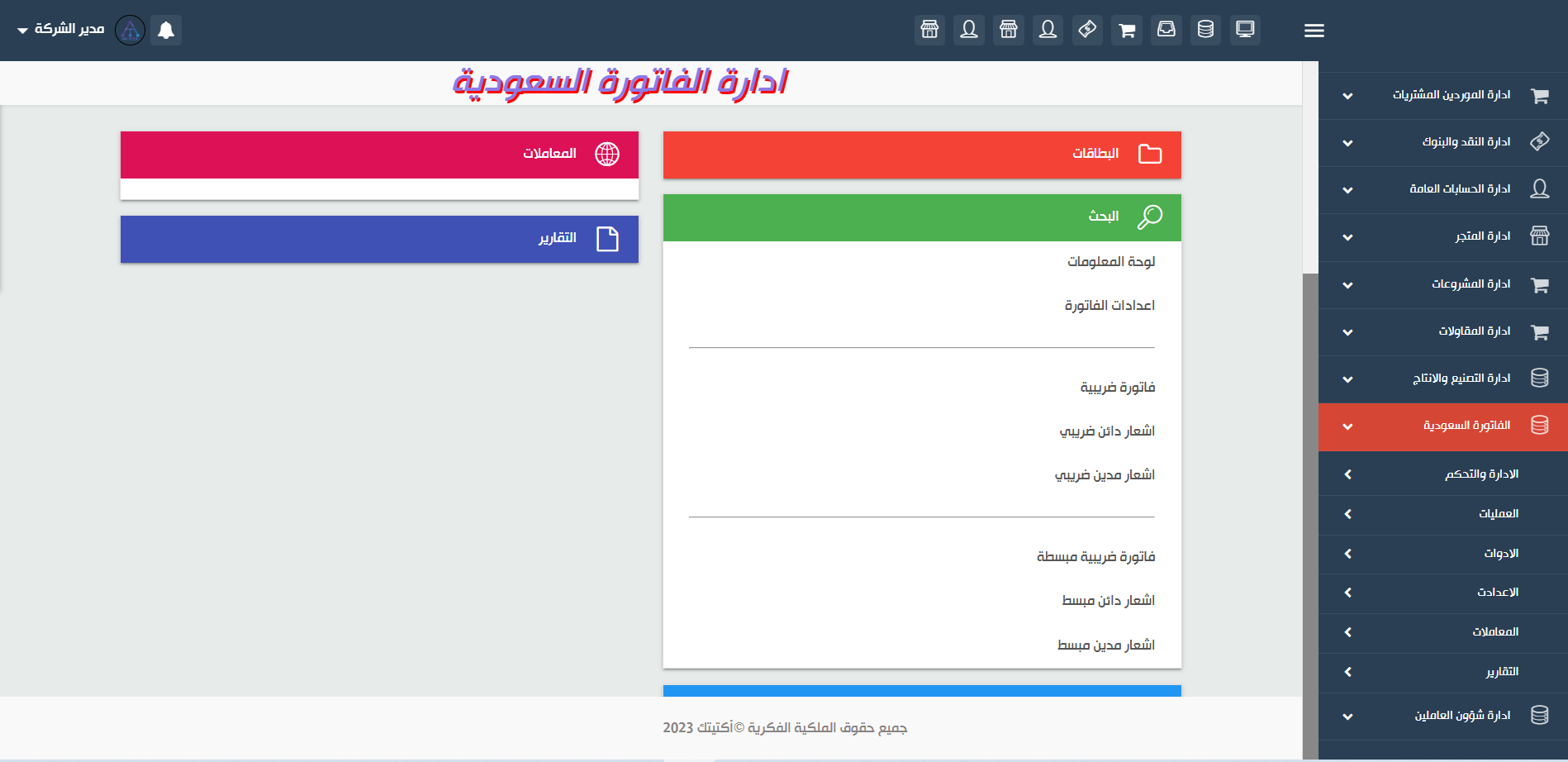Image resolution: width=1568 pixels, height=762 pixels.
Task: Click the user icon beside ادارة الحسابات العامة
Action: tap(1540, 189)
